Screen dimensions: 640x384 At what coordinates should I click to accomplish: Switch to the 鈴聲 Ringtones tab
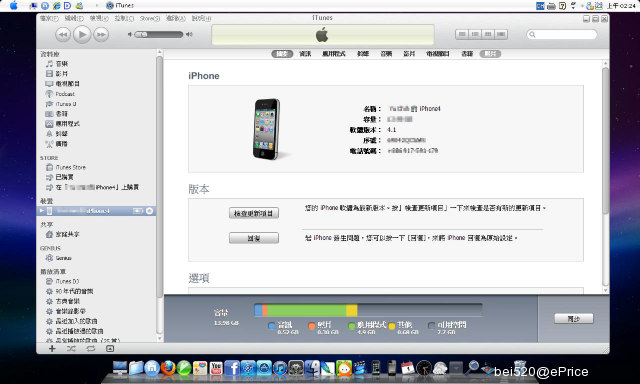363,54
